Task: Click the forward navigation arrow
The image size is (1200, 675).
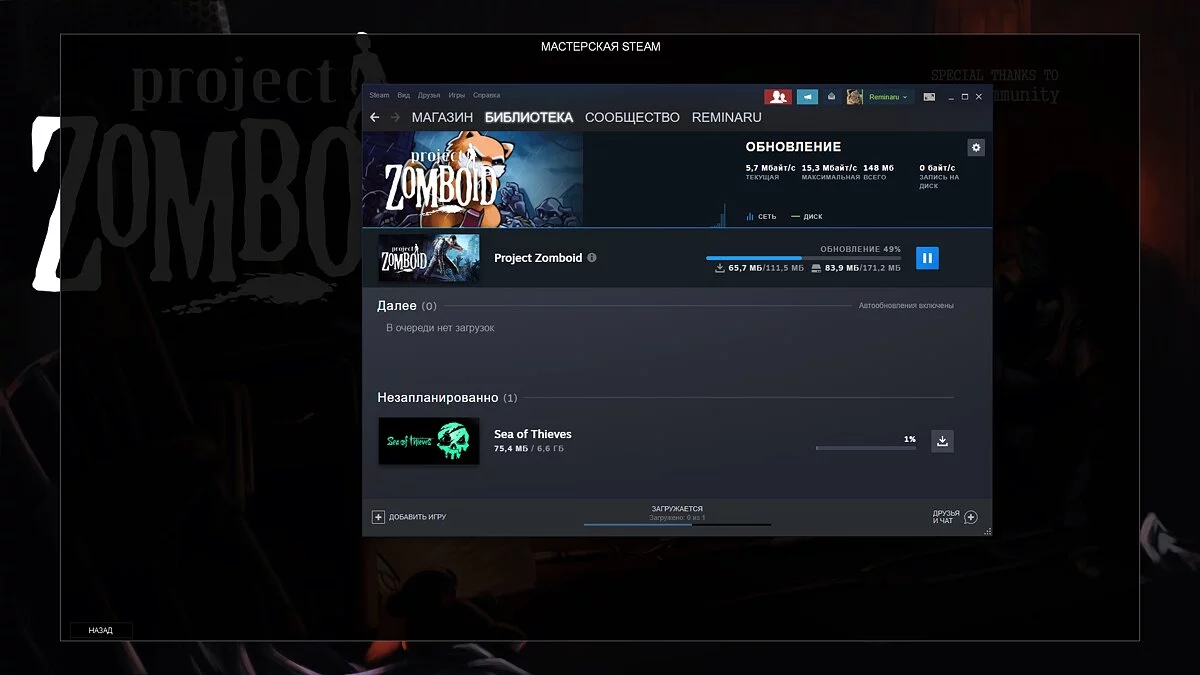Action: click(x=395, y=118)
